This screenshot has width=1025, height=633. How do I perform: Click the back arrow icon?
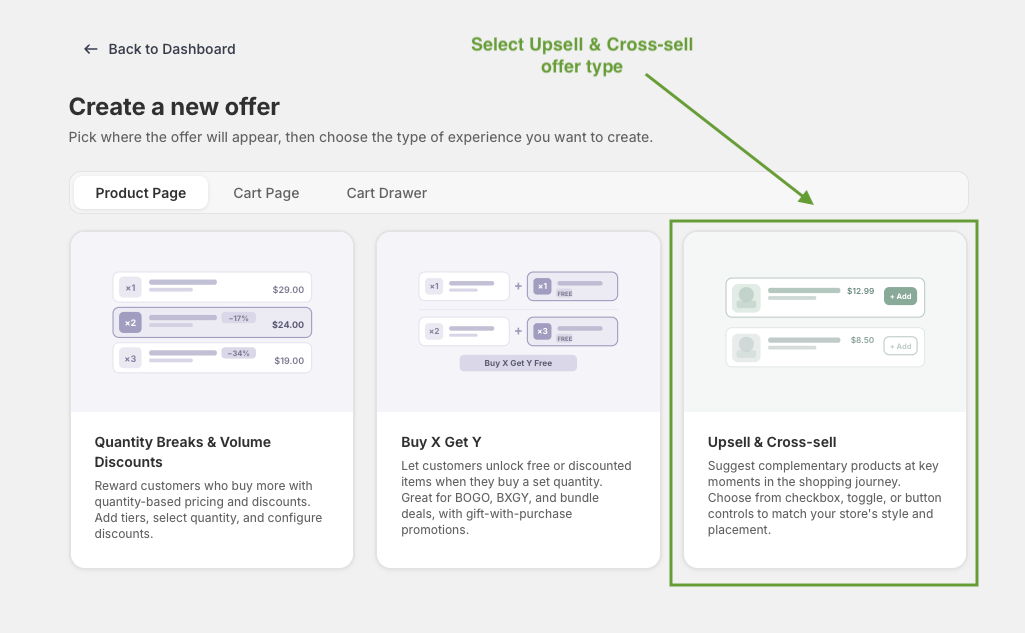tap(91, 49)
